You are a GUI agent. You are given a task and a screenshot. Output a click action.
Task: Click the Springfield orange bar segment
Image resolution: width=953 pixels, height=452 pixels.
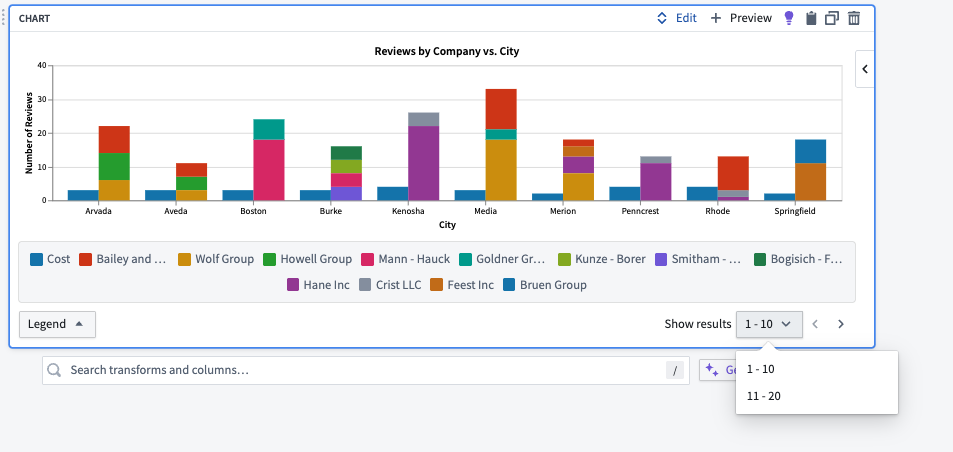click(x=811, y=182)
